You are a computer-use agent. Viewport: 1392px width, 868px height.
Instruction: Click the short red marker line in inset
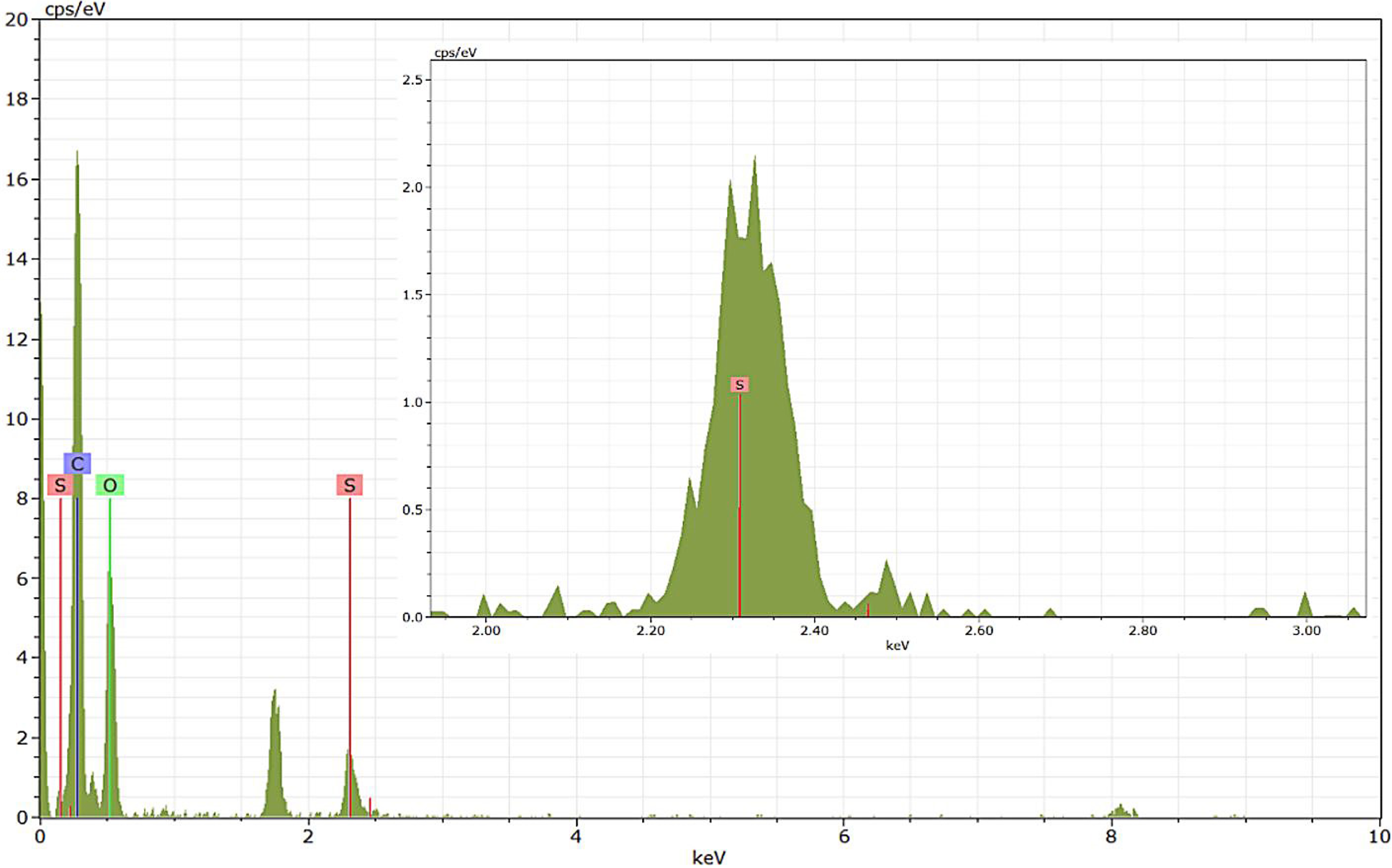pyautogui.click(x=867, y=610)
